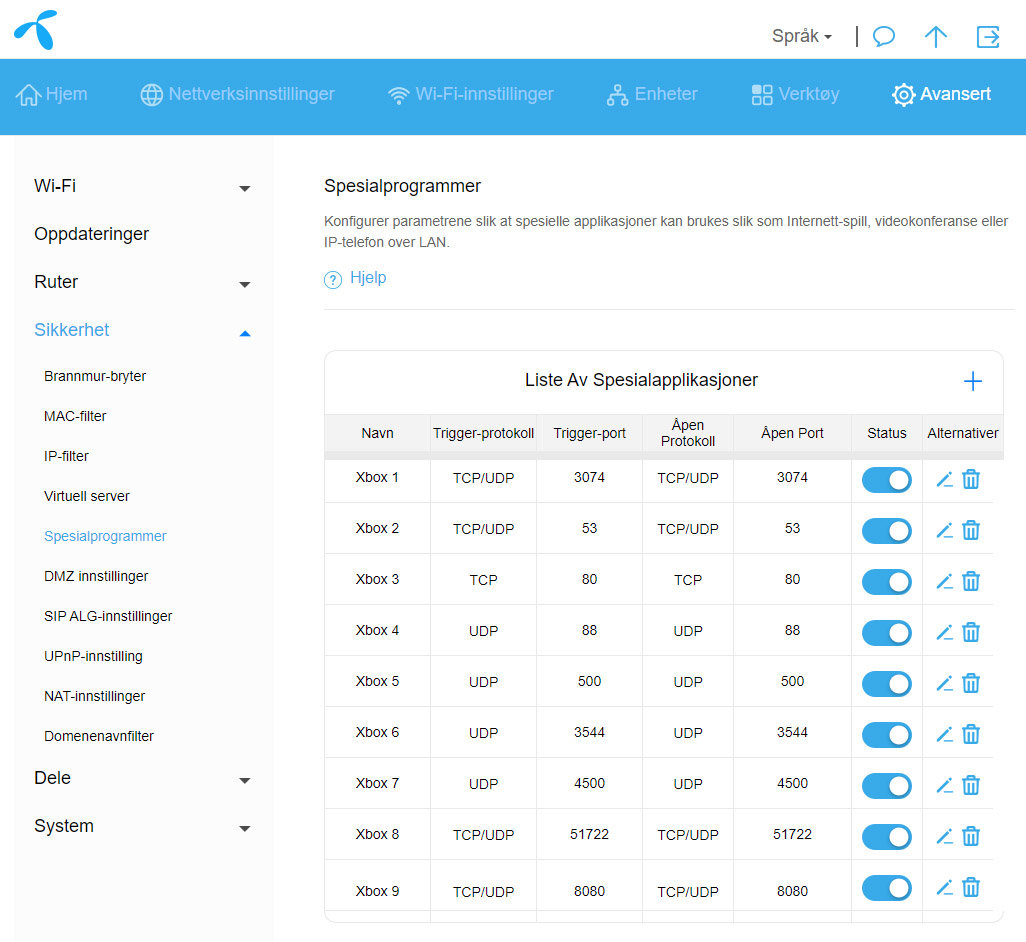
Task: Edit the Xbox 7 entry
Action: (944, 786)
